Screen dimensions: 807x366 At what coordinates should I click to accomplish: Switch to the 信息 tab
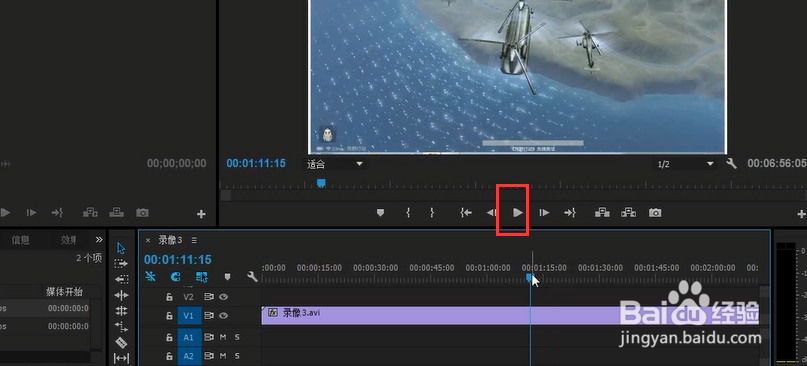point(21,240)
